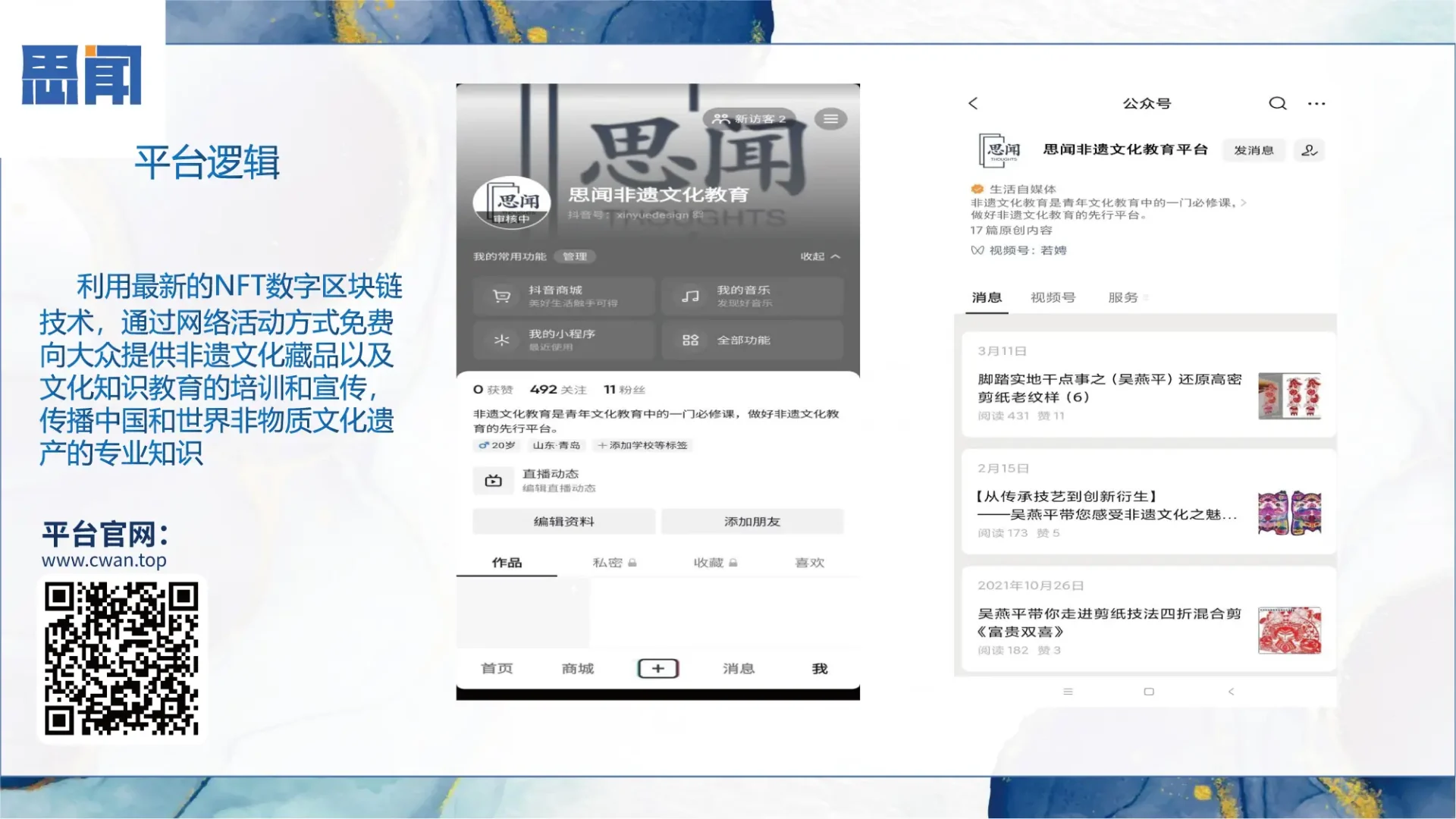Tap the 全部功能 grid icon

tap(689, 340)
